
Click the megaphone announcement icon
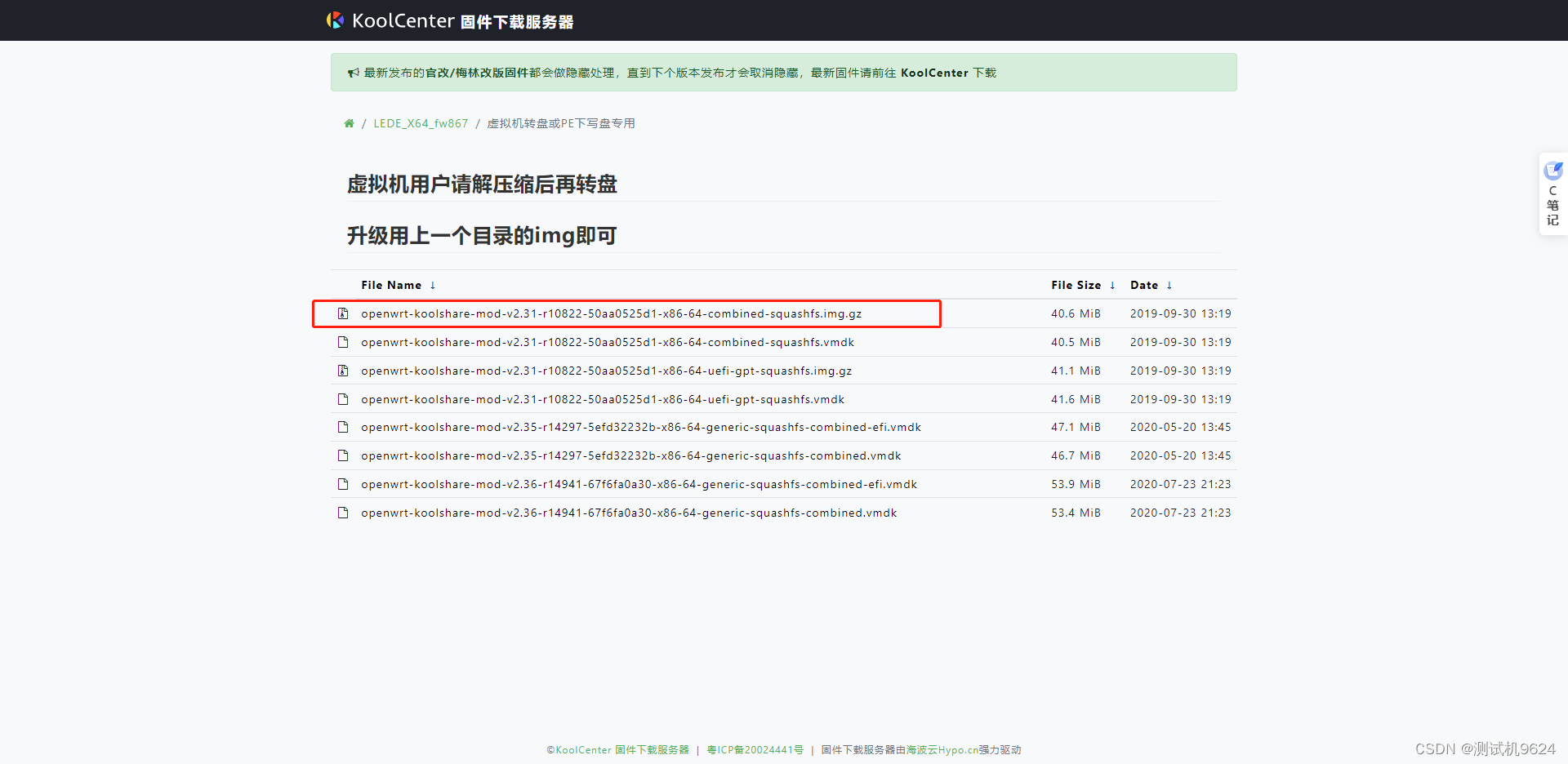[x=353, y=73]
